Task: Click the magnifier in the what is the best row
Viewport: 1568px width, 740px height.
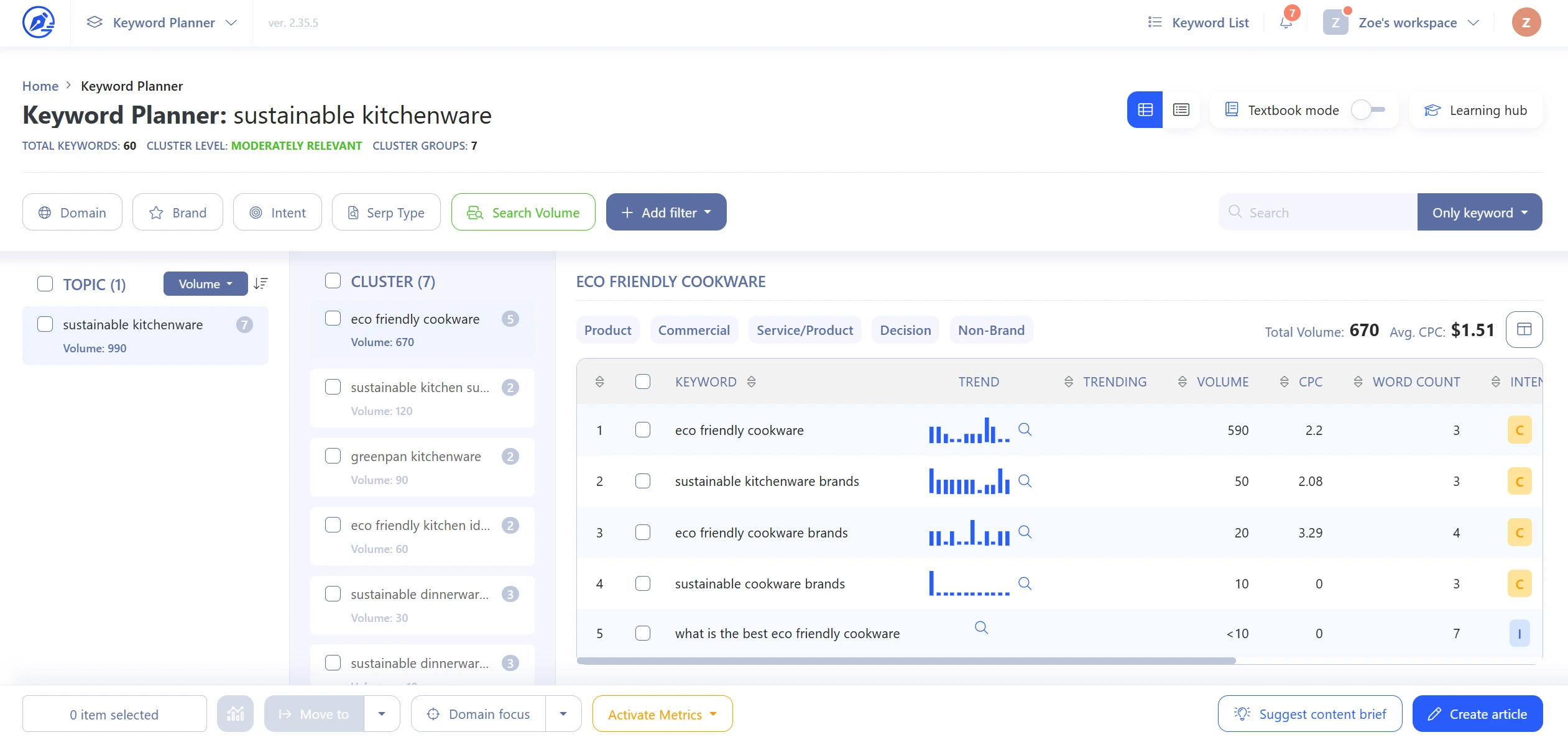Action: click(x=981, y=628)
